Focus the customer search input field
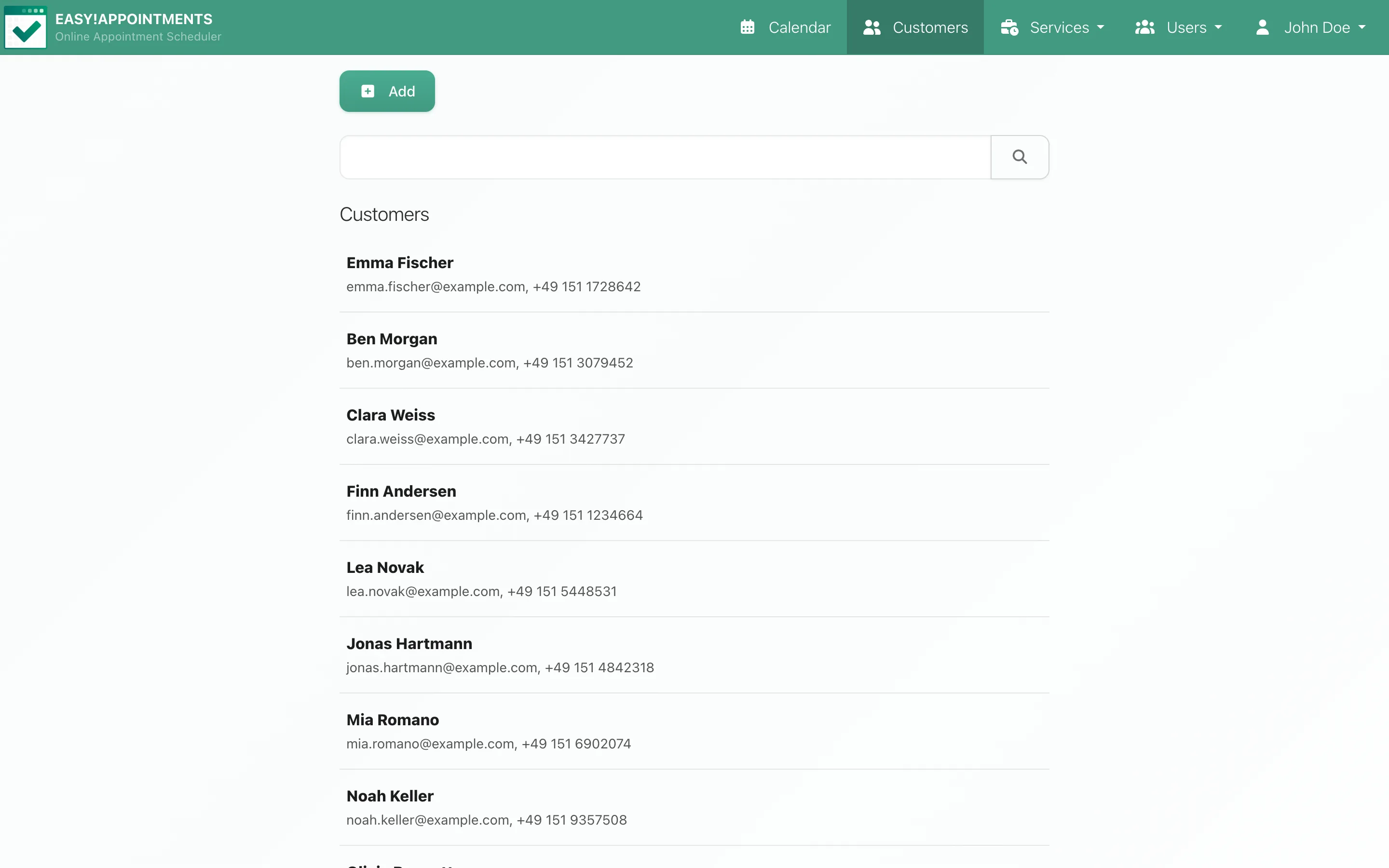 point(665,157)
